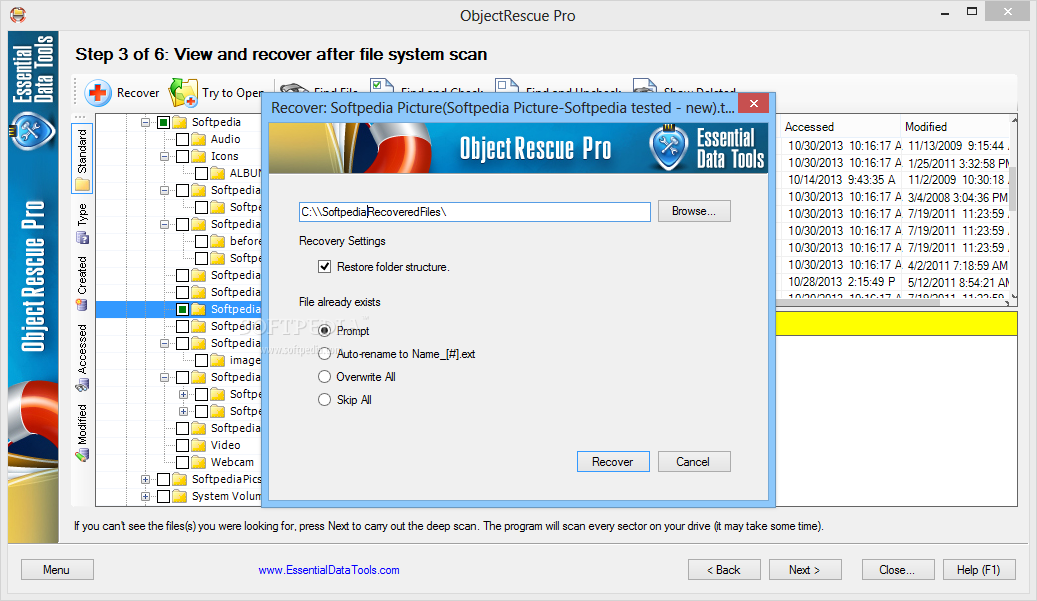Select the cell '4/2/2011 7:18:59 AM'
1037x601 pixels.
(958, 265)
